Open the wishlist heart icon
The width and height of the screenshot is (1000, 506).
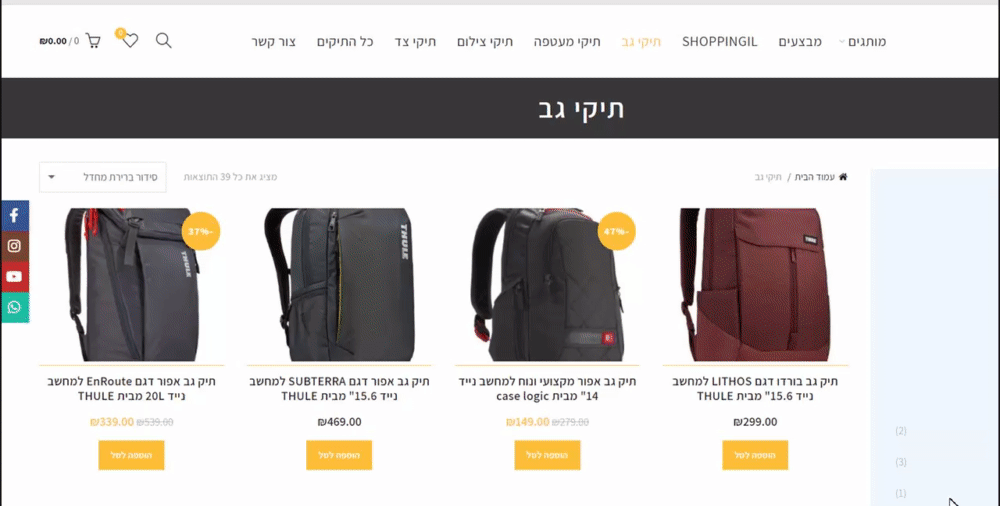click(130, 41)
